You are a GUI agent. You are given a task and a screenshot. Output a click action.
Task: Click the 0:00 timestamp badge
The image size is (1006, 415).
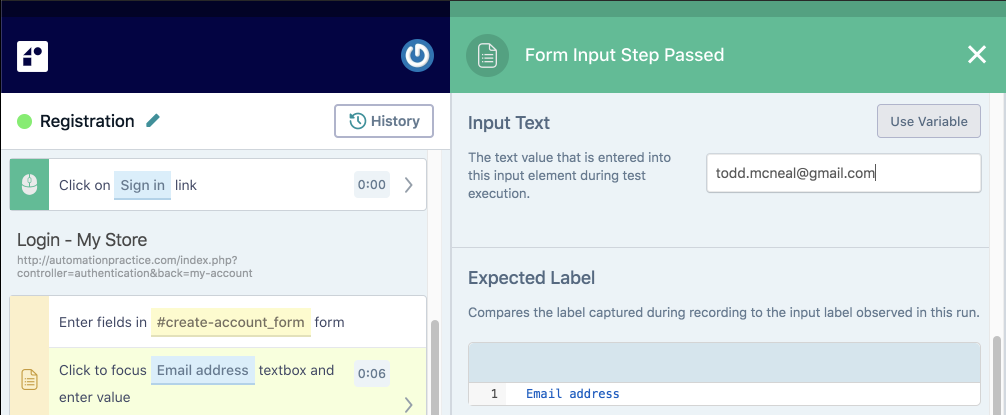(371, 185)
